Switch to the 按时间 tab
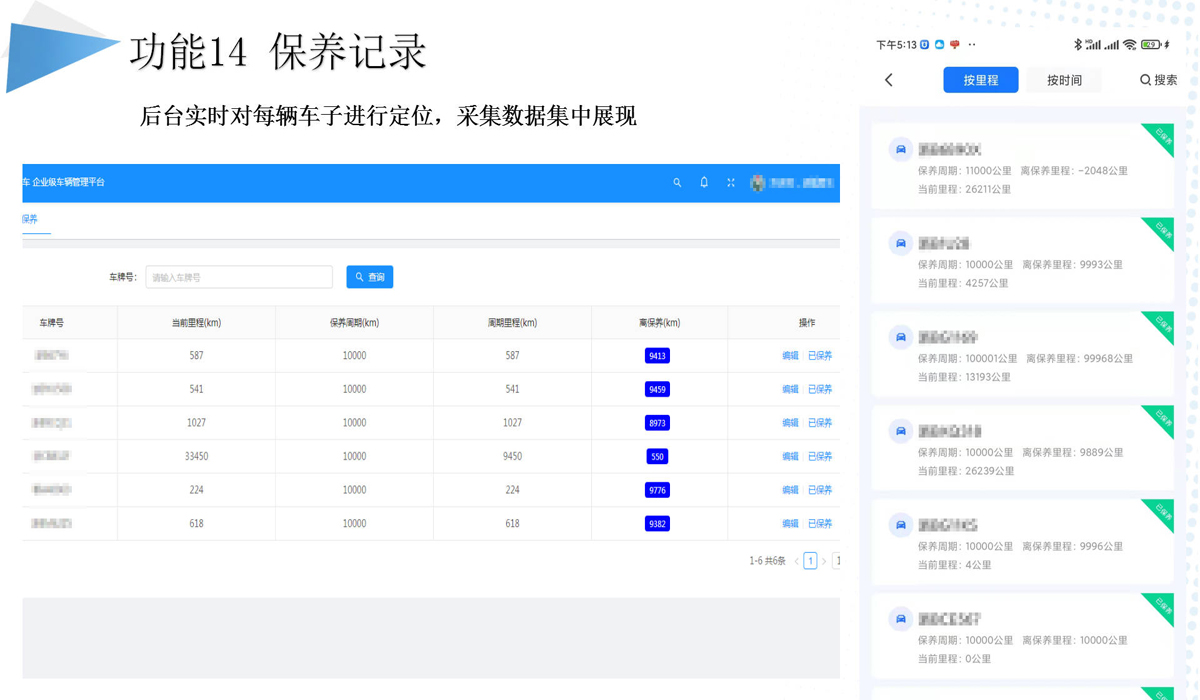 [1064, 80]
